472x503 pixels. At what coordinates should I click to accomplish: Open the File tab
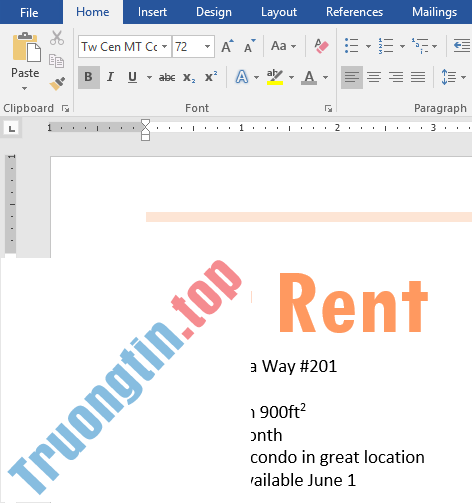click(x=29, y=12)
